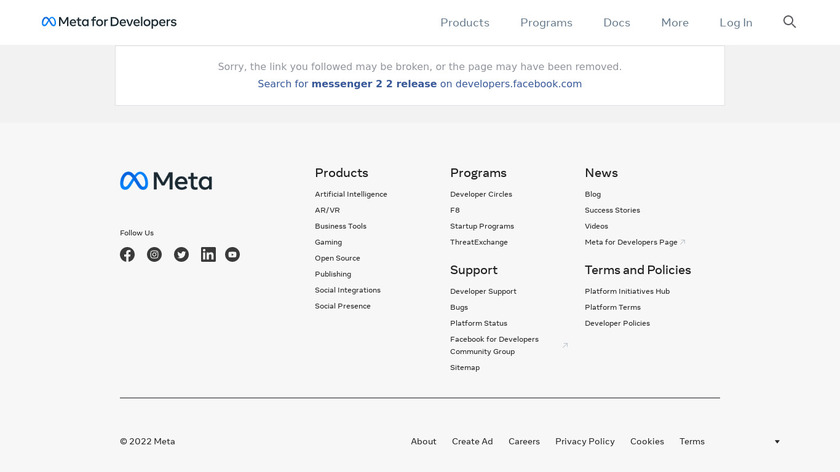Click the large Meta footer logo
The width and height of the screenshot is (840, 472).
tap(166, 181)
